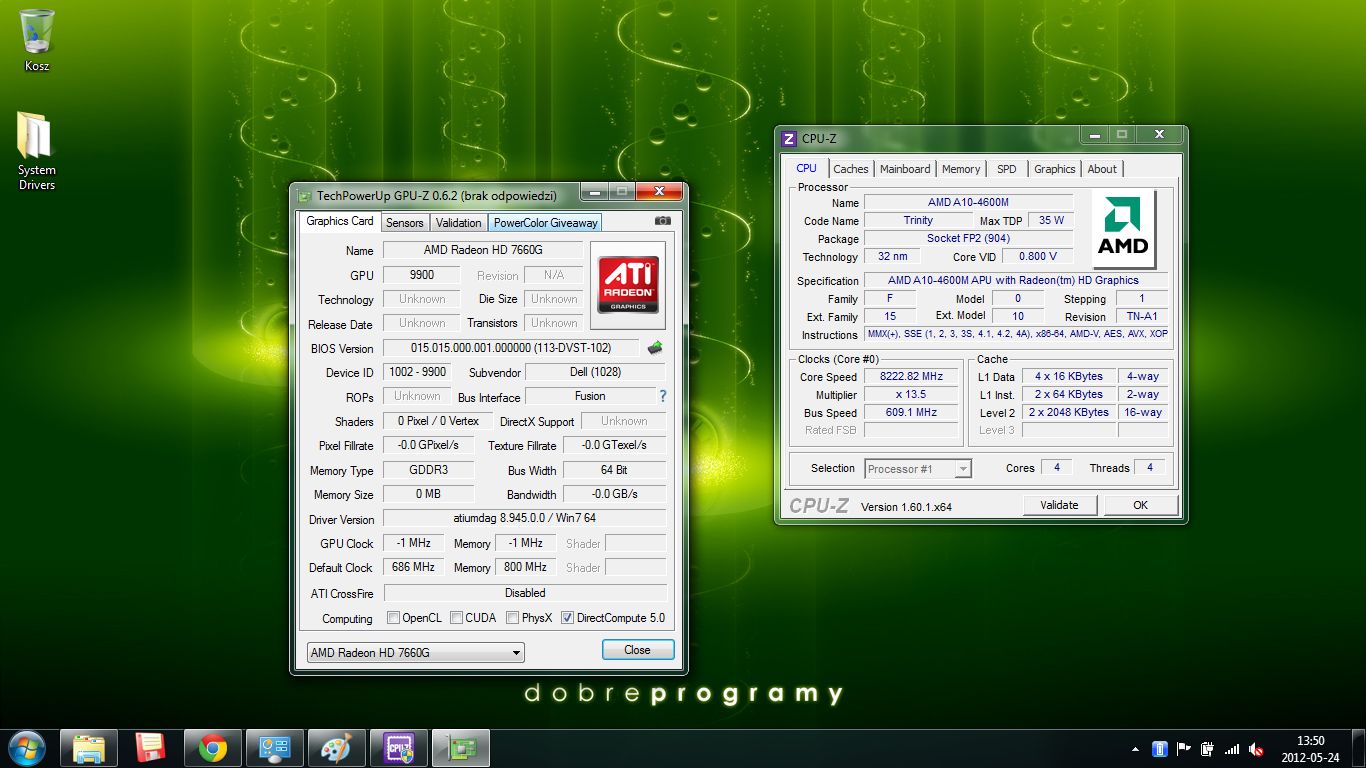Click the muted volume tray icon
The width and height of the screenshot is (1366, 768).
1256,749
